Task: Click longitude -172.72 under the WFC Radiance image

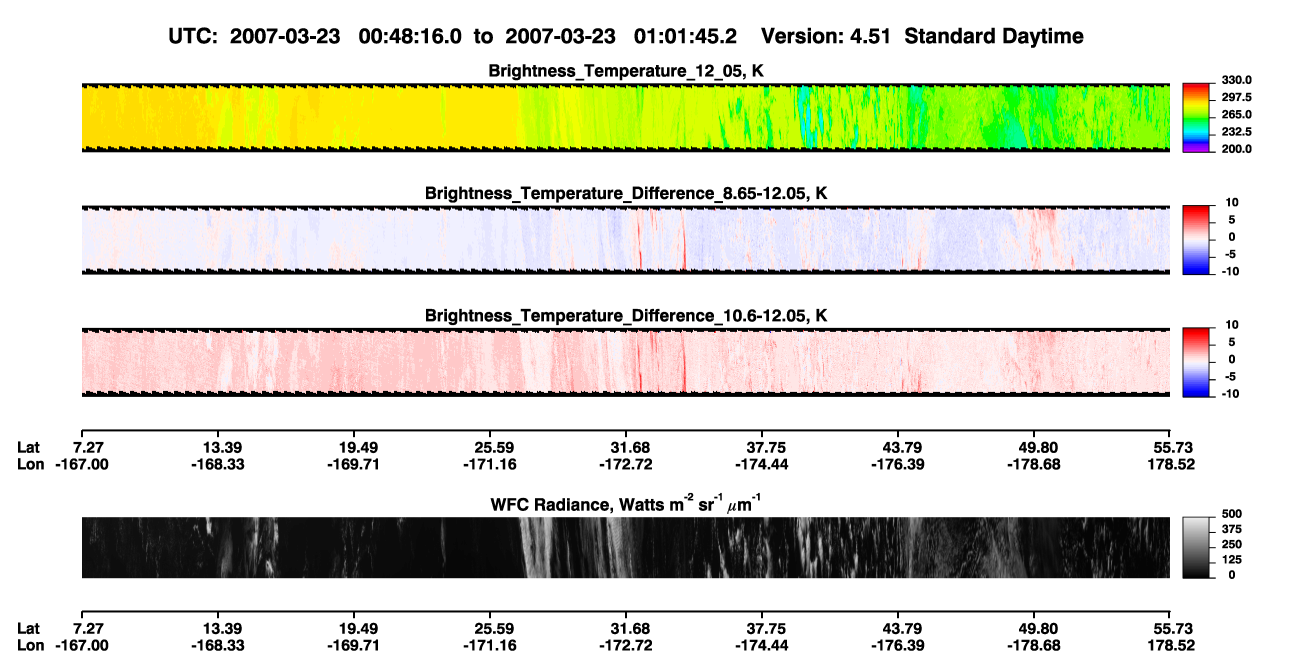Action: click(625, 646)
